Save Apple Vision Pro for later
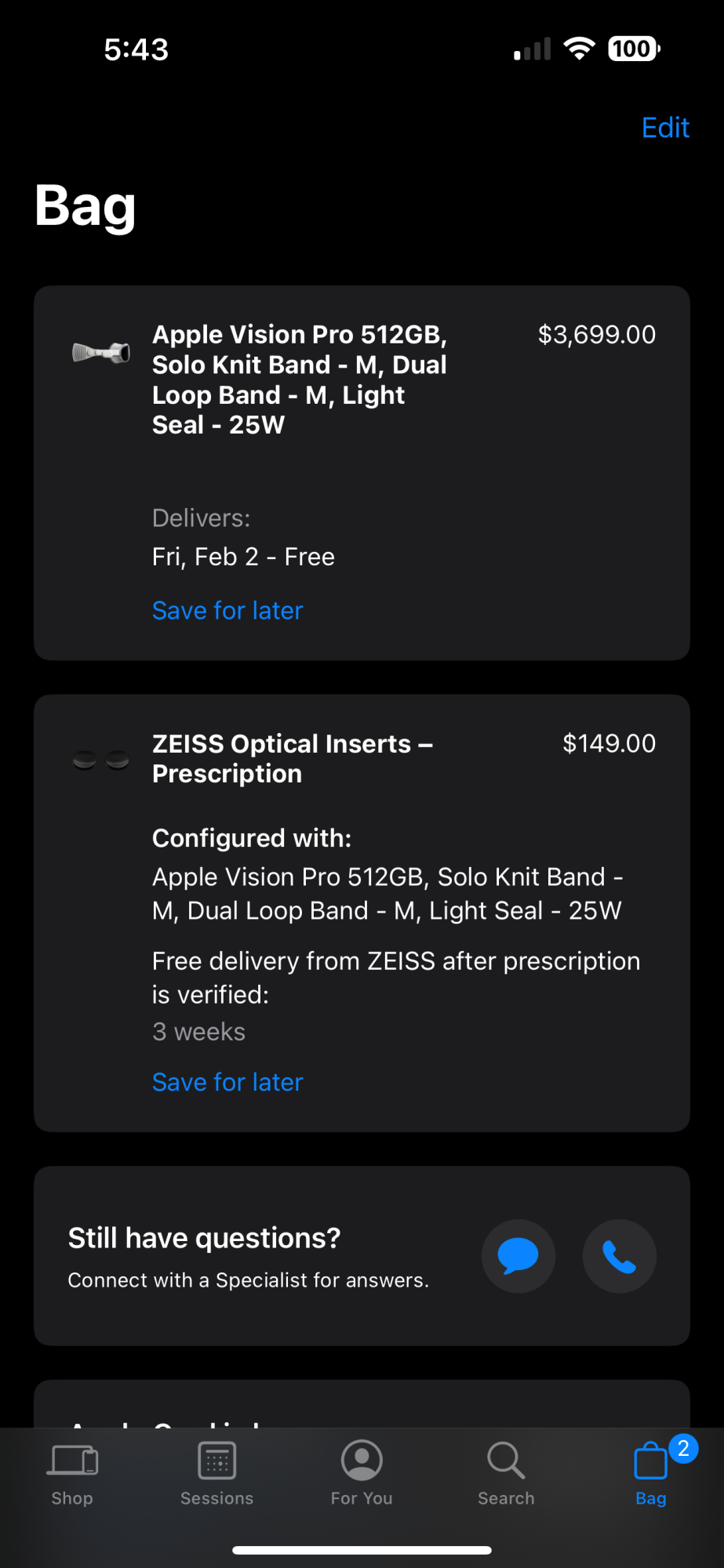The width and height of the screenshot is (724, 1568). [227, 611]
